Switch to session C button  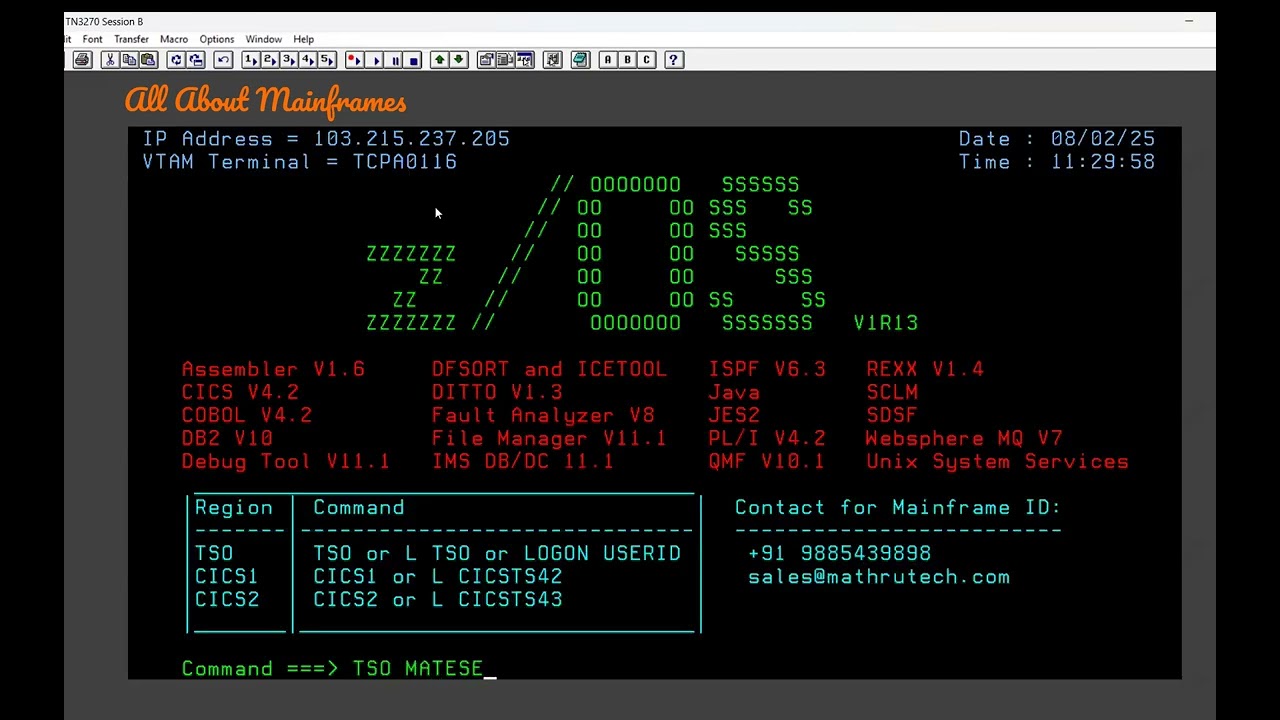(646, 60)
